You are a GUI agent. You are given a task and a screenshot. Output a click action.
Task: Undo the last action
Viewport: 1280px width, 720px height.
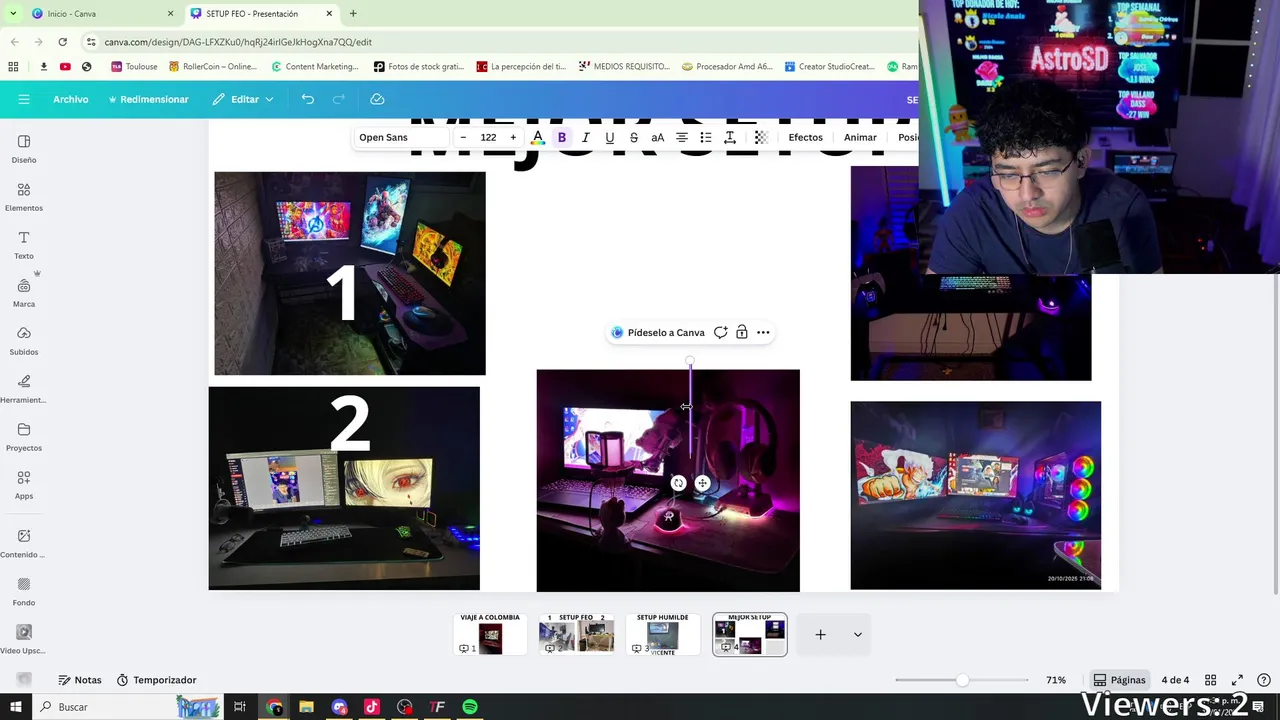coord(308,99)
